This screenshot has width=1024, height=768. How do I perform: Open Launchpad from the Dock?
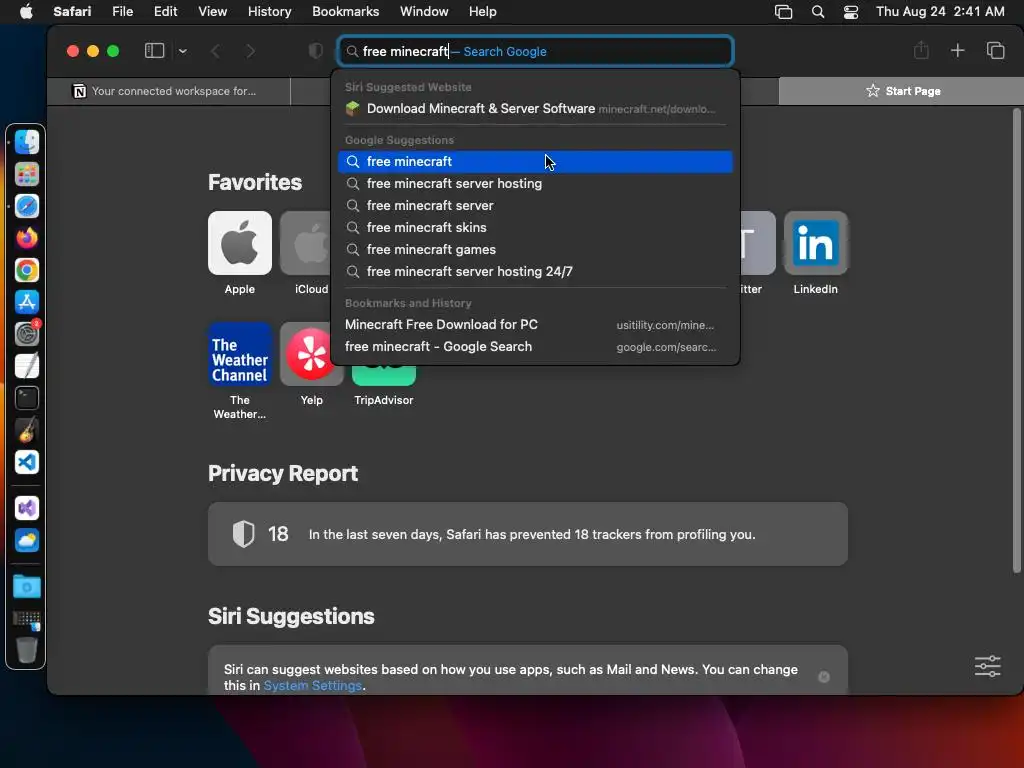[27, 174]
